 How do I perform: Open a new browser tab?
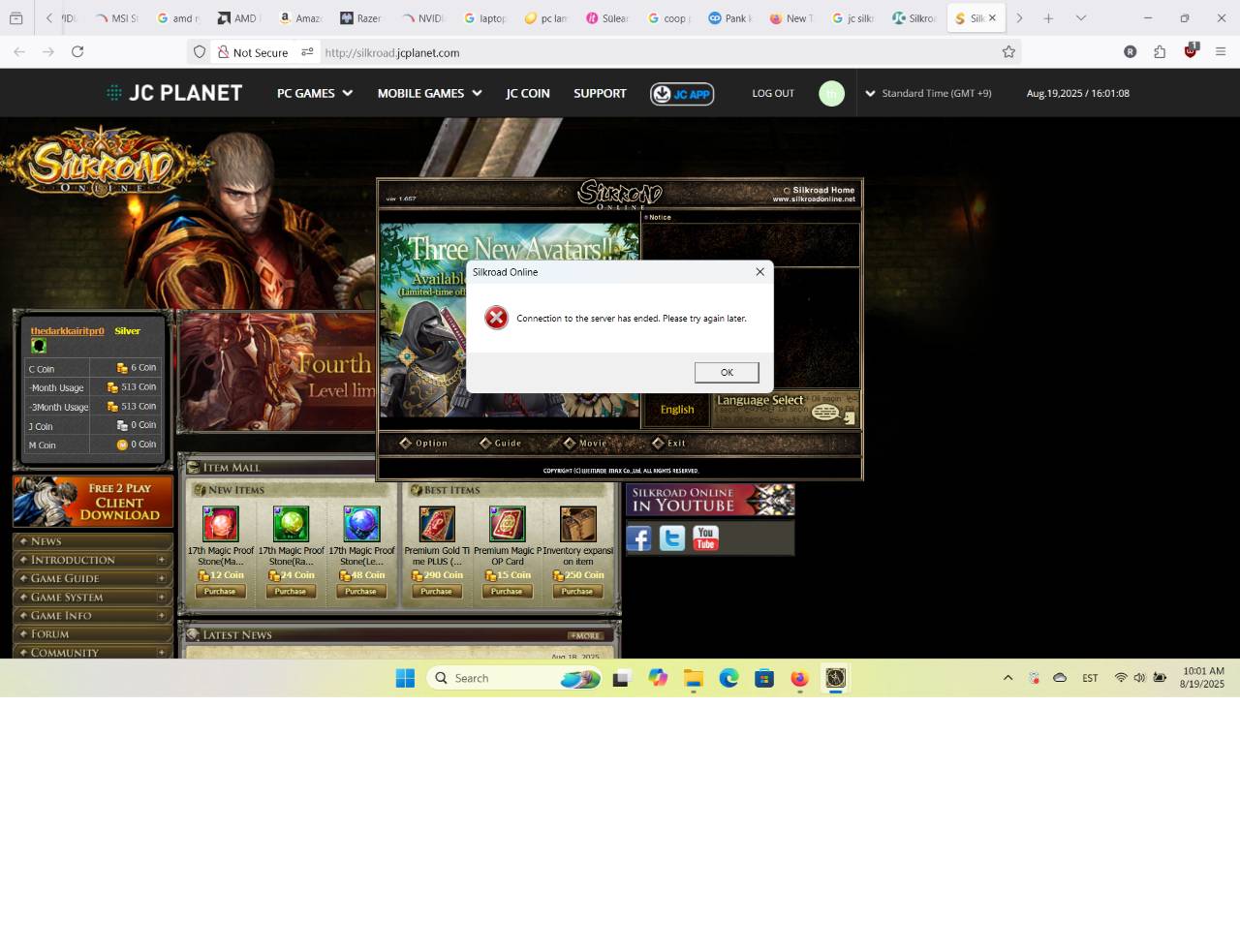click(x=1048, y=18)
